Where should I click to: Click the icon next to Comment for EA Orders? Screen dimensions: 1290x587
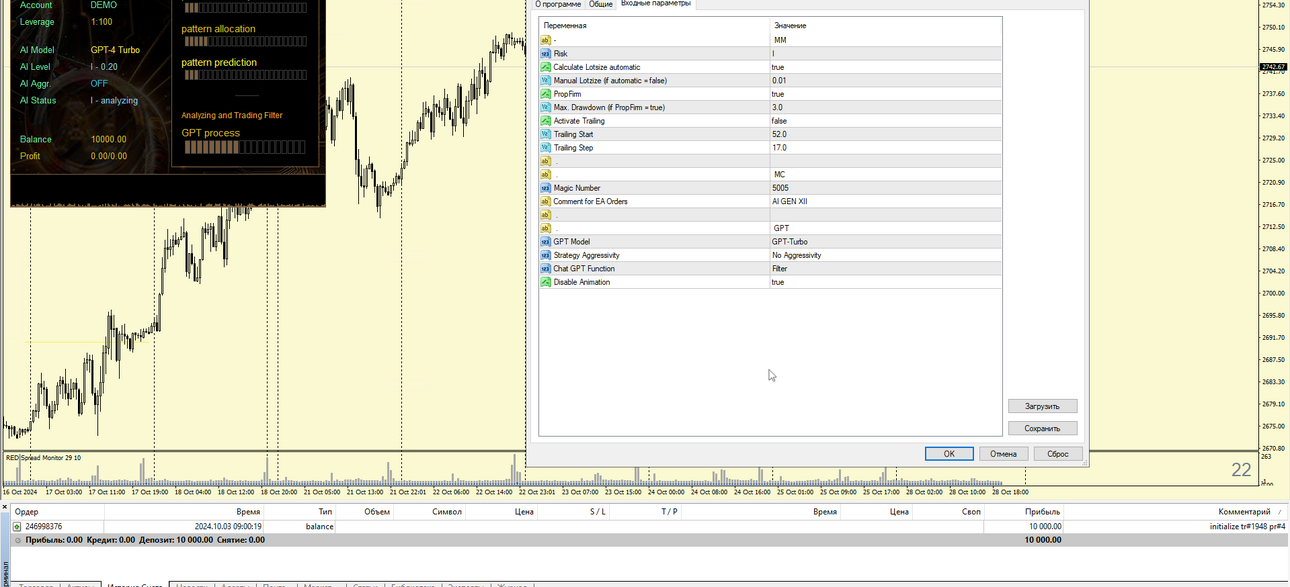545,201
